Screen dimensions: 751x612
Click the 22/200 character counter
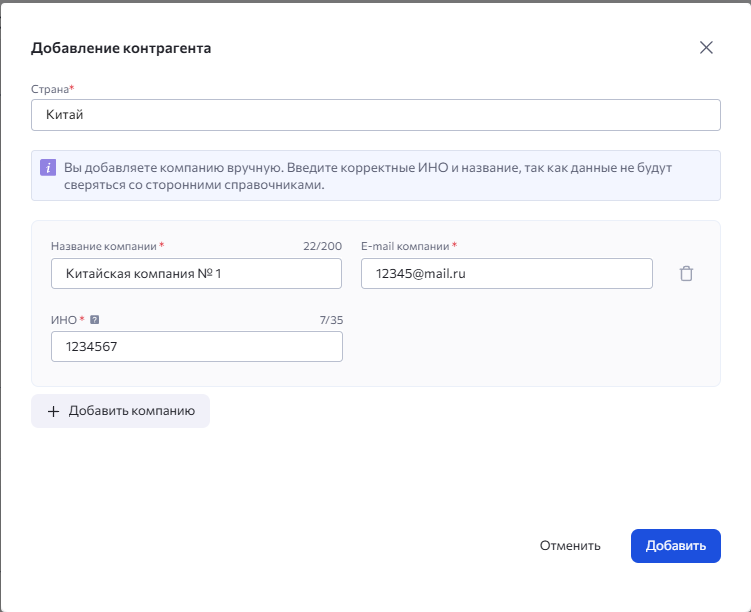pos(322,246)
